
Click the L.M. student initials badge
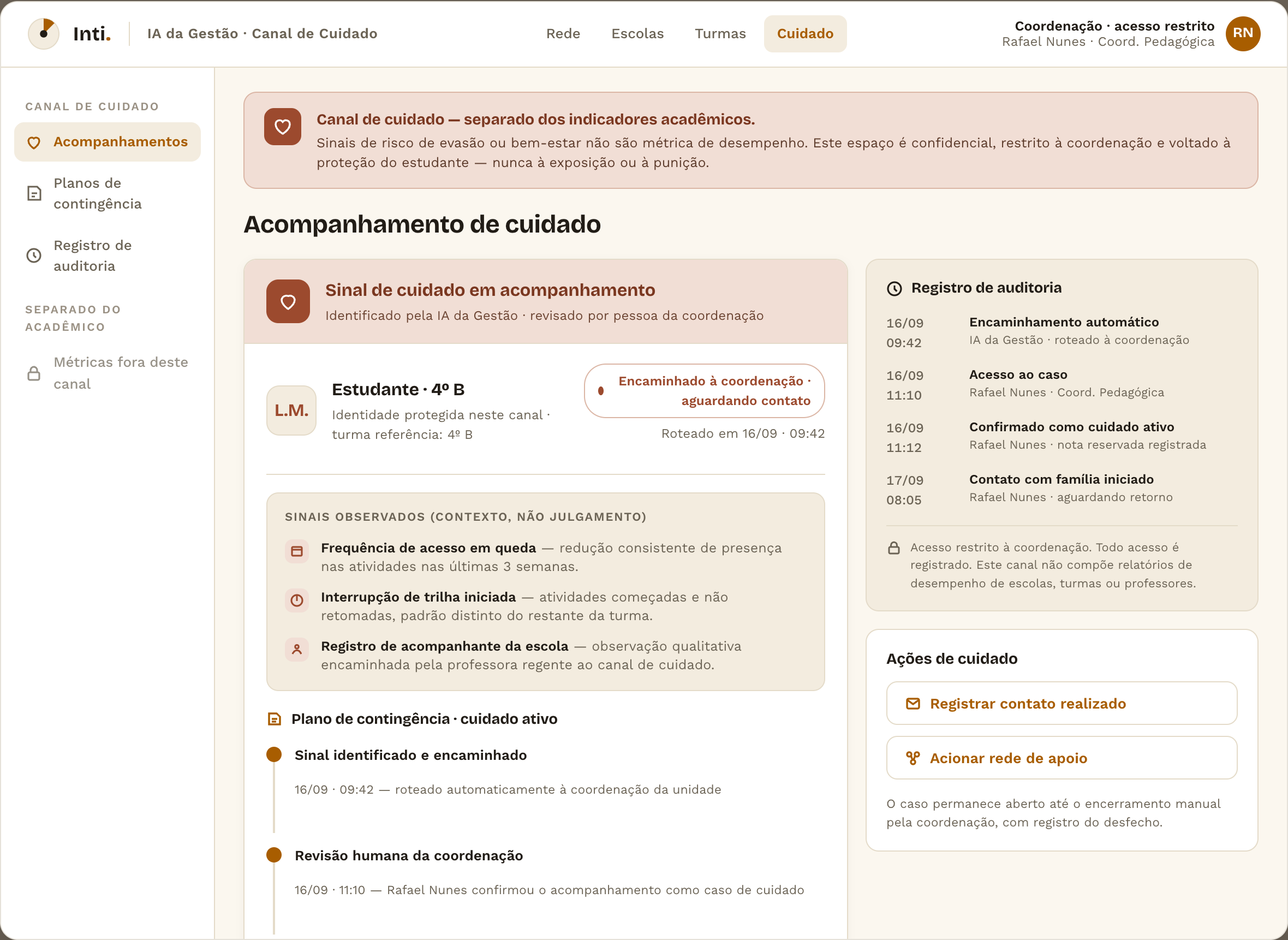click(x=291, y=410)
